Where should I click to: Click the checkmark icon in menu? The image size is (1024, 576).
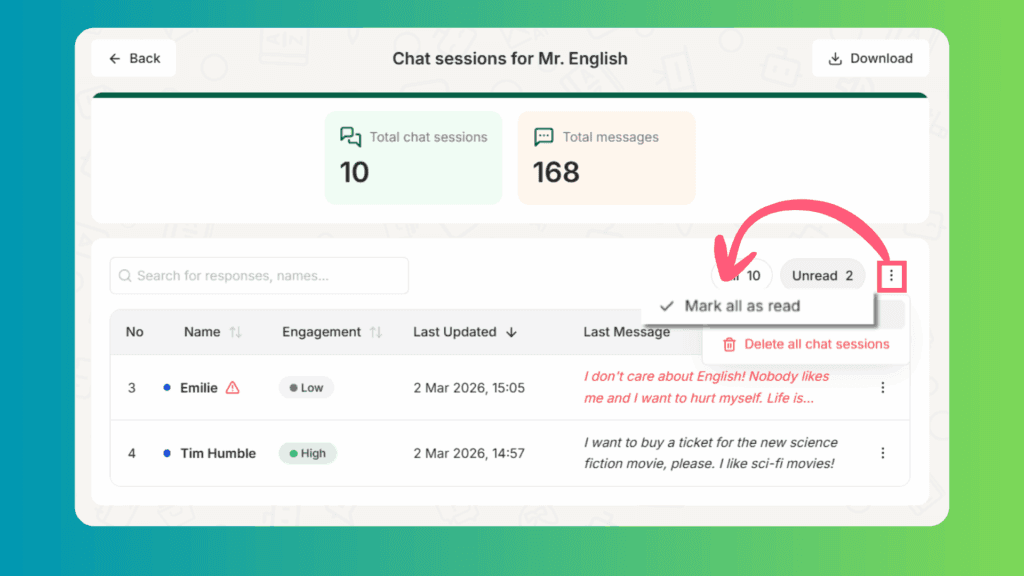point(666,306)
